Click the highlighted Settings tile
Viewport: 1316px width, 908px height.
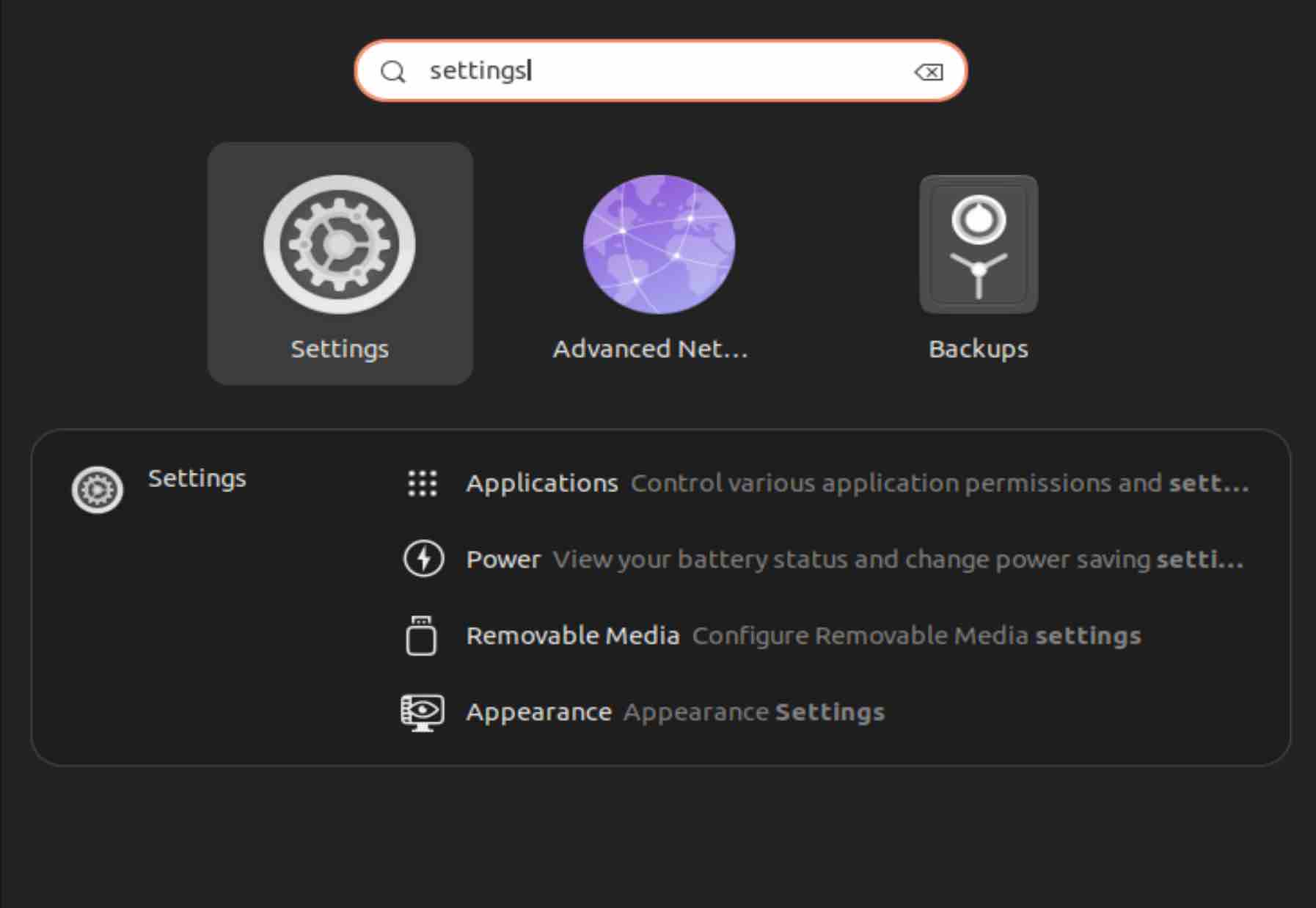tap(340, 261)
